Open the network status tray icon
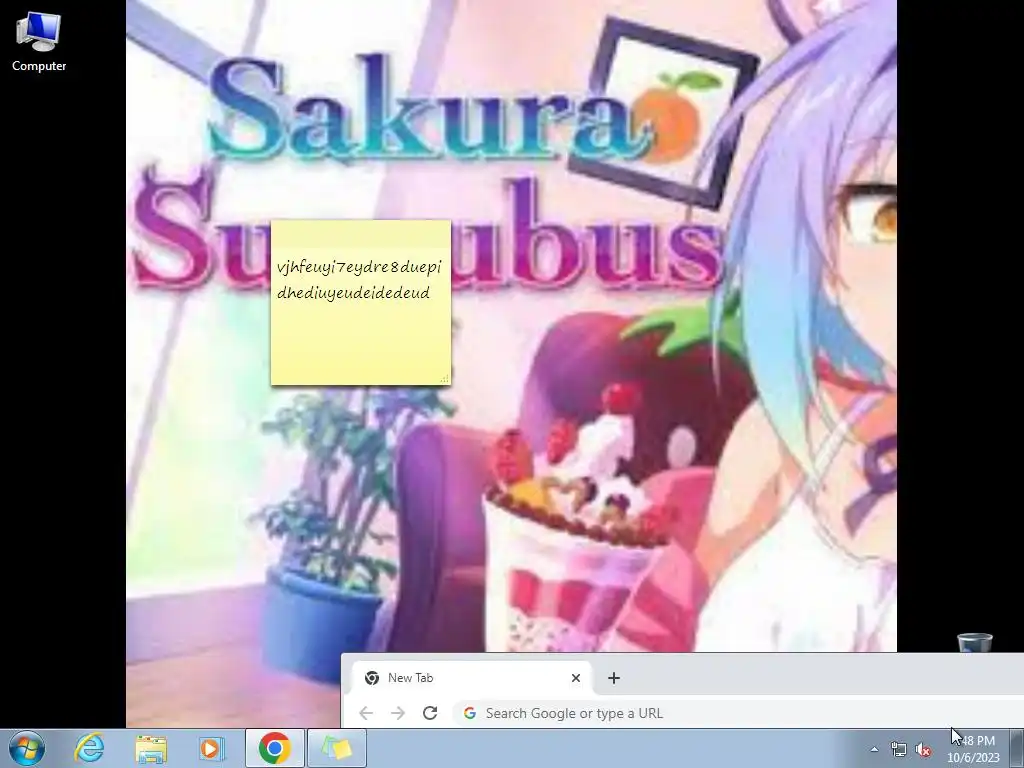 [x=899, y=749]
